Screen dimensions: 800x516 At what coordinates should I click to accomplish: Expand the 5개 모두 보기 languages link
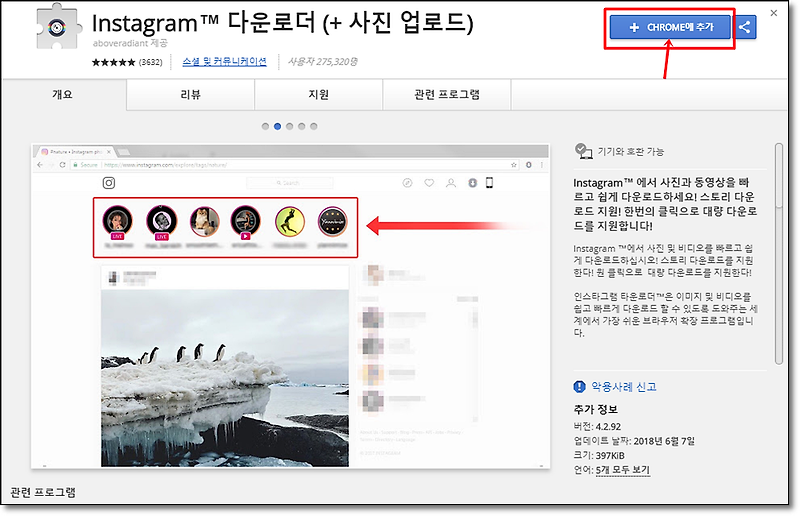coord(622,470)
